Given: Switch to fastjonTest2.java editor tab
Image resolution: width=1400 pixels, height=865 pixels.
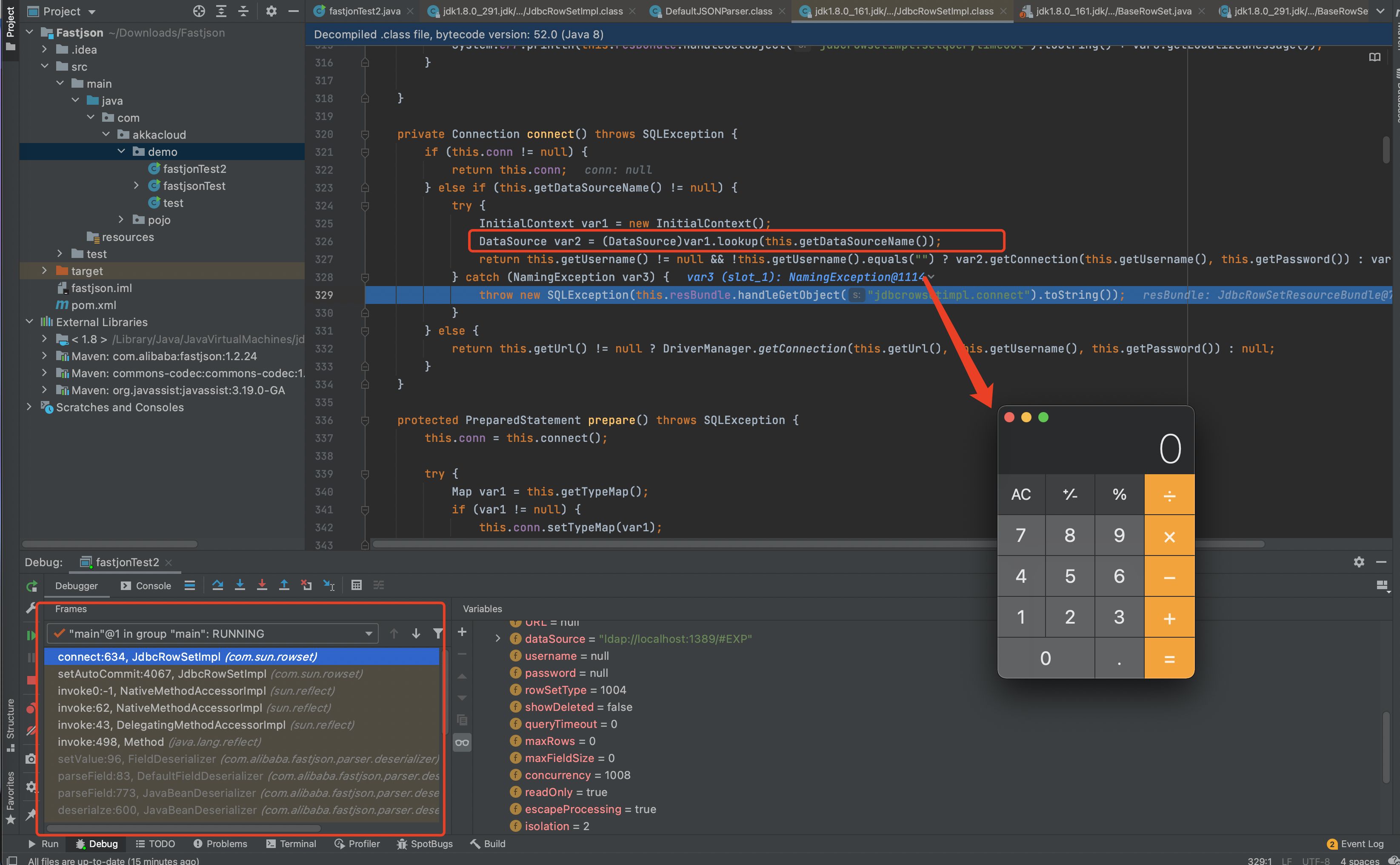Looking at the screenshot, I should (364, 11).
